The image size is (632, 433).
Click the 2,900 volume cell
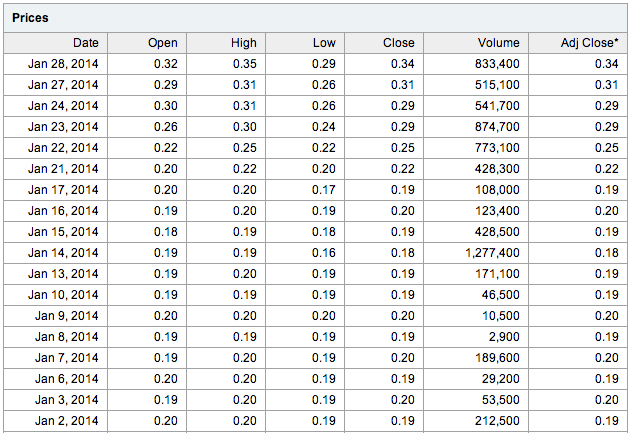pos(476,337)
